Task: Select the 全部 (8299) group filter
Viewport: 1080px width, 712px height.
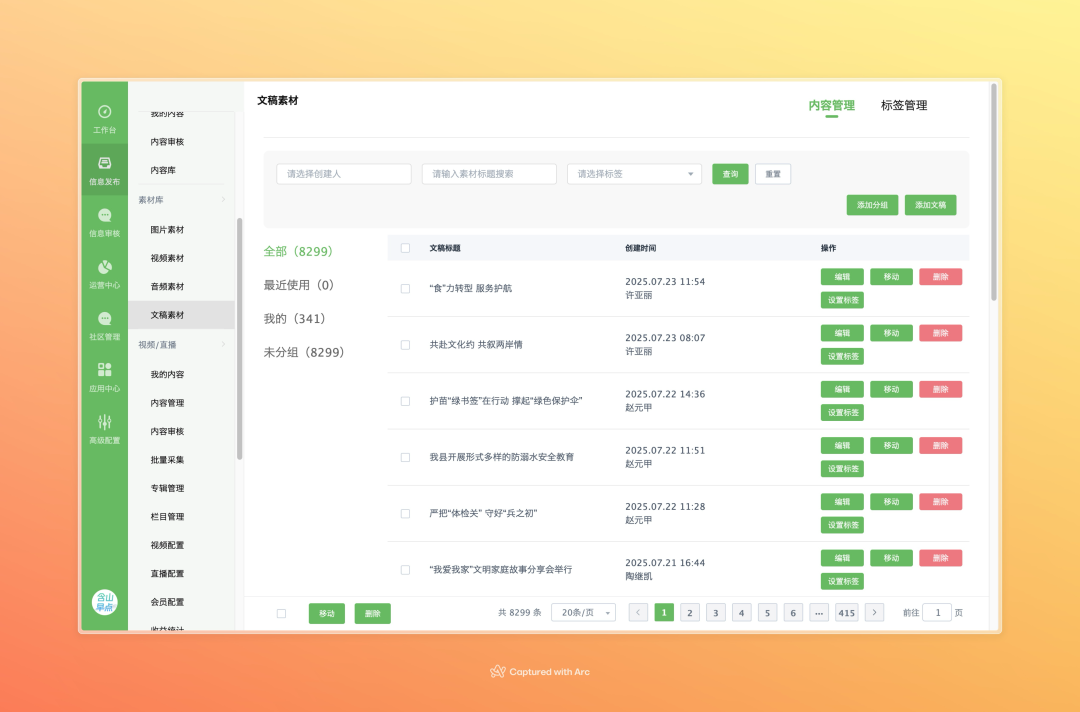Action: [298, 251]
